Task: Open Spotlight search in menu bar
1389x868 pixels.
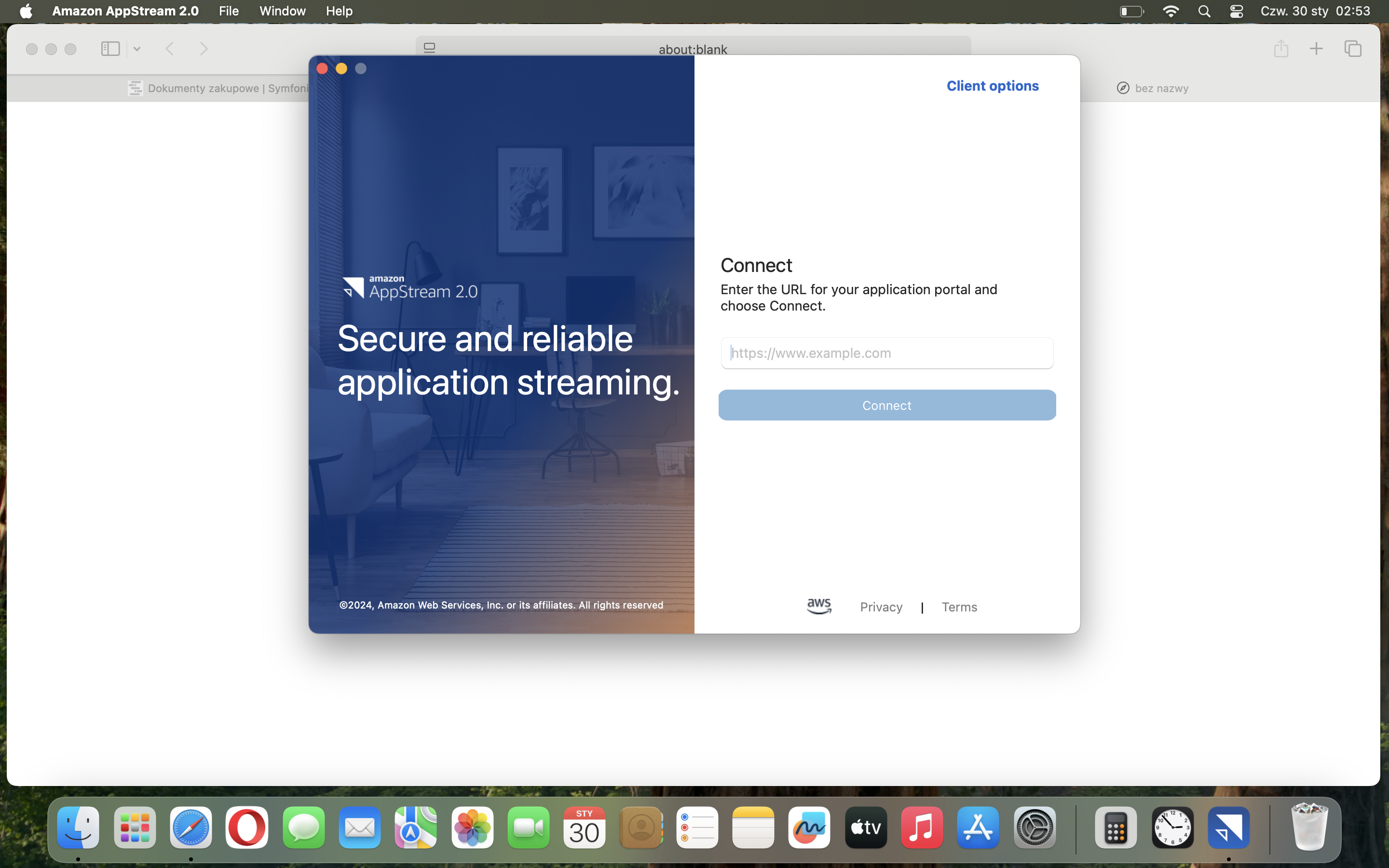Action: (1204, 12)
